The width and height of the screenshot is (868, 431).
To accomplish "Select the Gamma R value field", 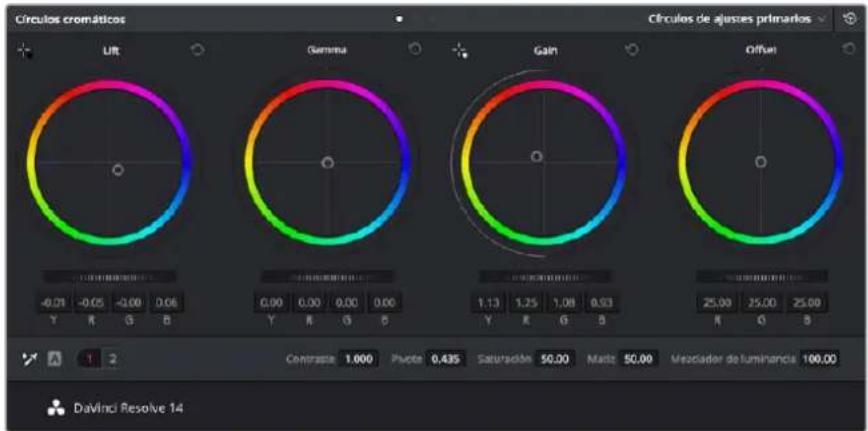I will pos(309,303).
